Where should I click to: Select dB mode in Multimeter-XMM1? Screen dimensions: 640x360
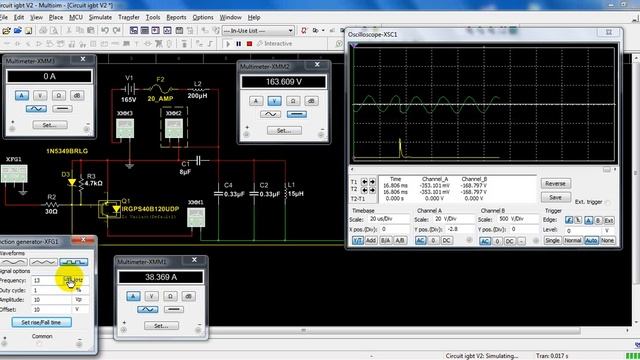pos(188,296)
